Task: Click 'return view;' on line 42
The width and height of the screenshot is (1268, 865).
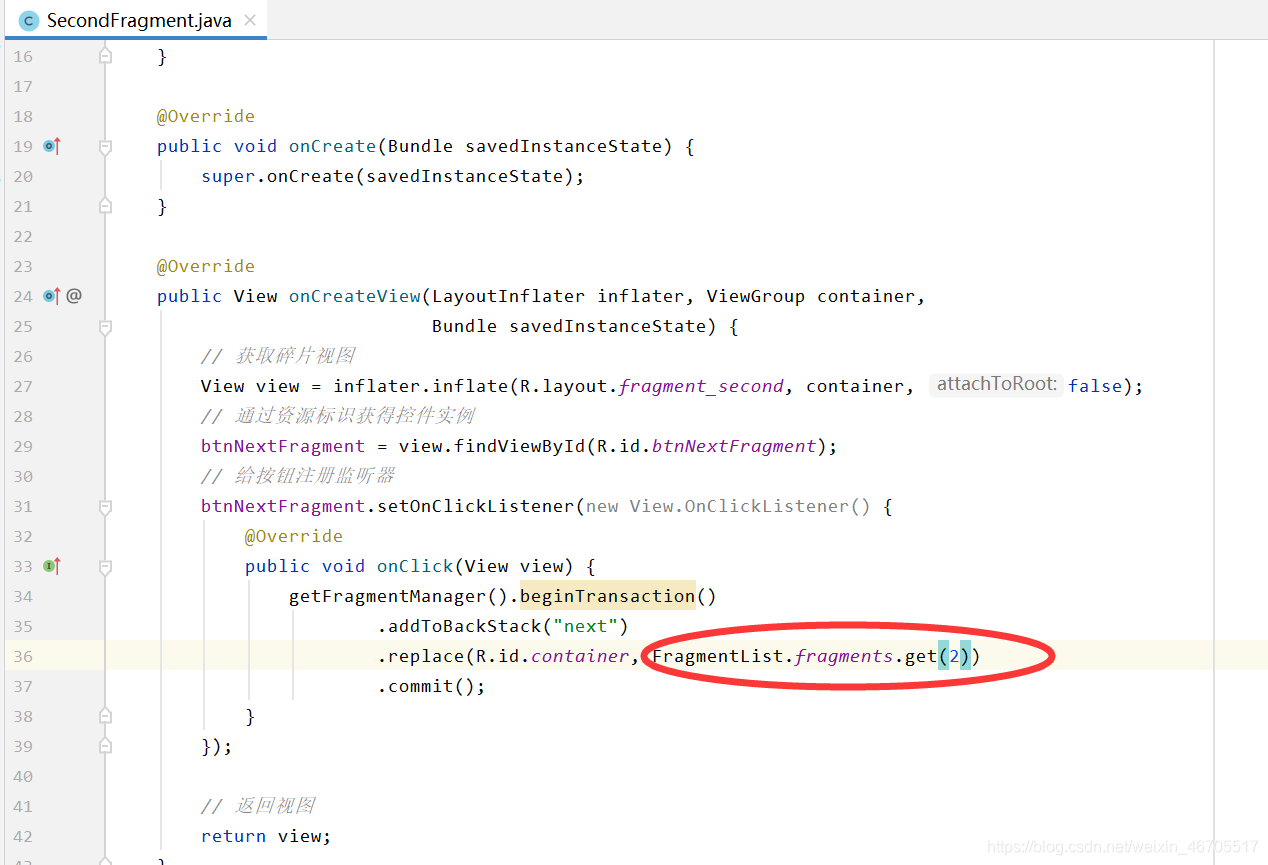Action: (x=266, y=836)
